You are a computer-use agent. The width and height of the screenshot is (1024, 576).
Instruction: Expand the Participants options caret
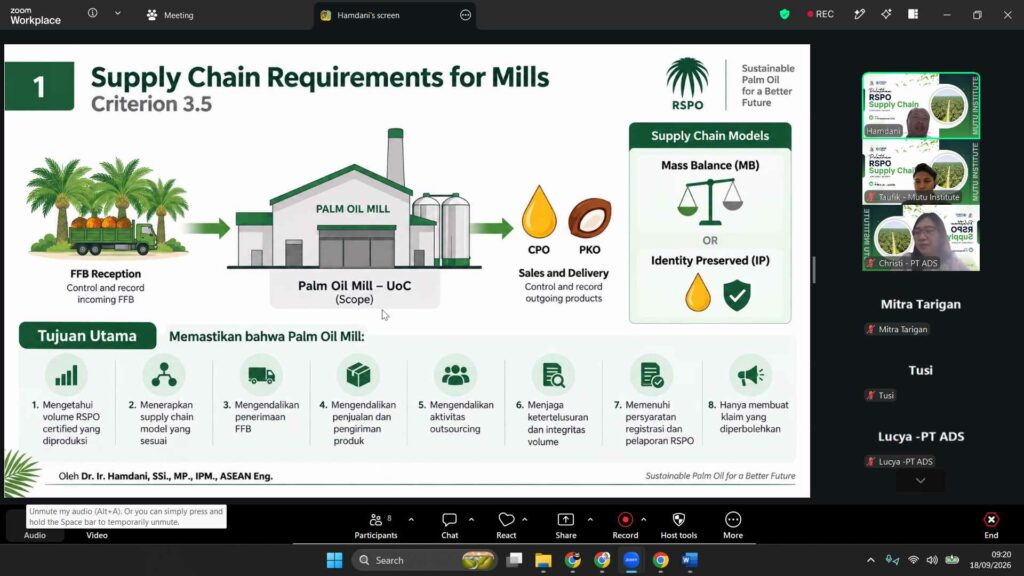pos(411,520)
